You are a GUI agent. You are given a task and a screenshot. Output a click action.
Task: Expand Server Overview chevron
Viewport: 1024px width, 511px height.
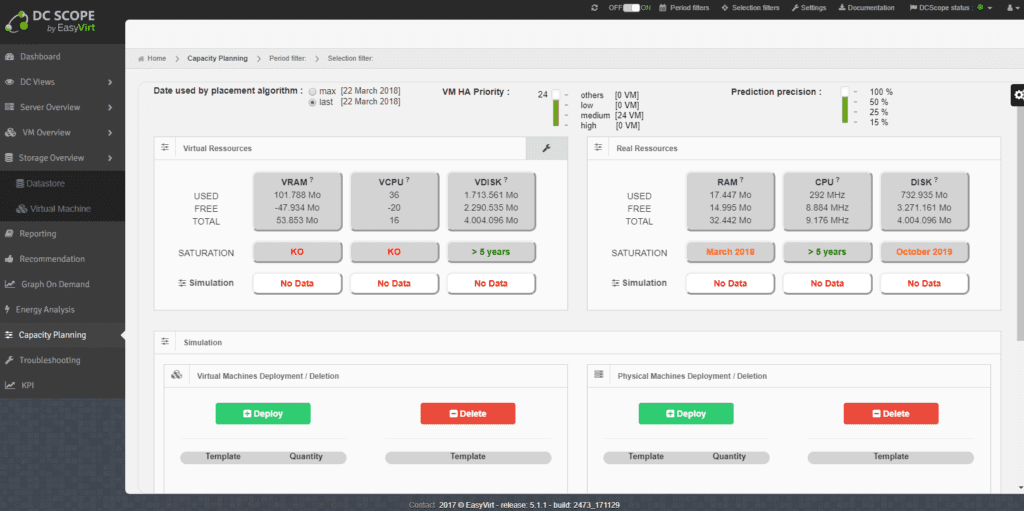(110, 107)
